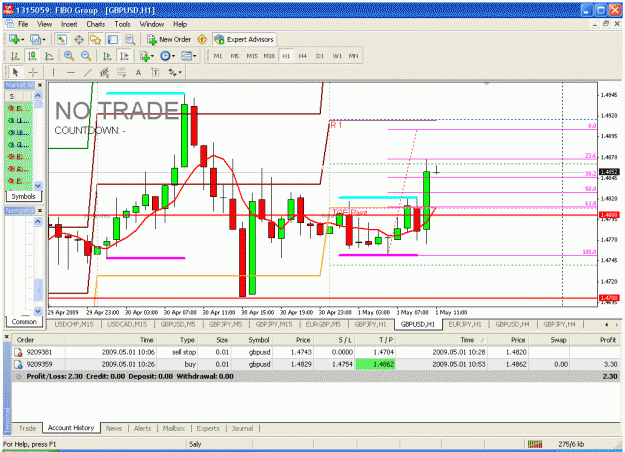
Task: Open the Trade tab in Terminal
Action: pos(27,428)
